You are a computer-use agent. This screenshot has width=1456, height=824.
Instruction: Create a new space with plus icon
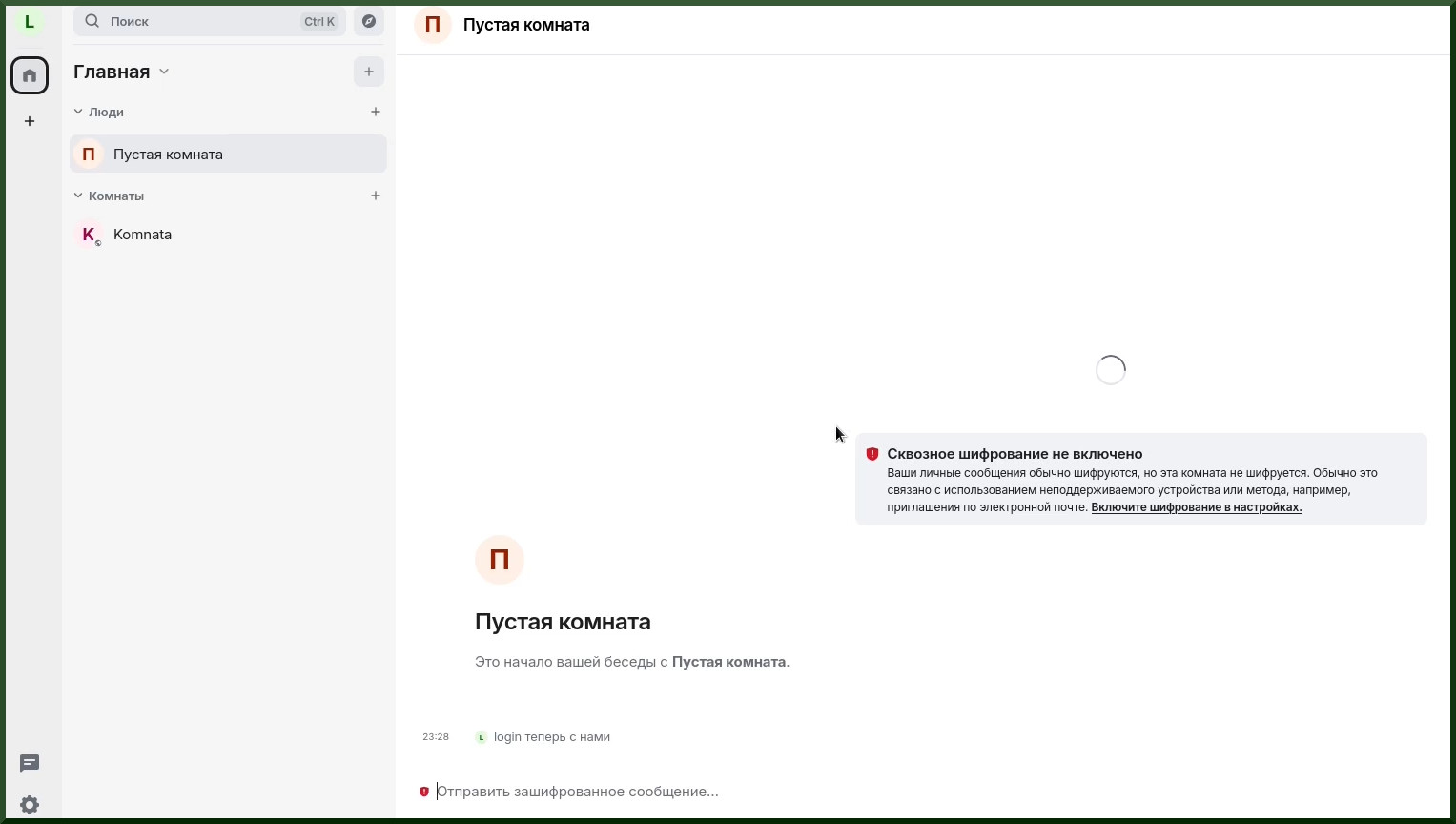pyautogui.click(x=30, y=121)
